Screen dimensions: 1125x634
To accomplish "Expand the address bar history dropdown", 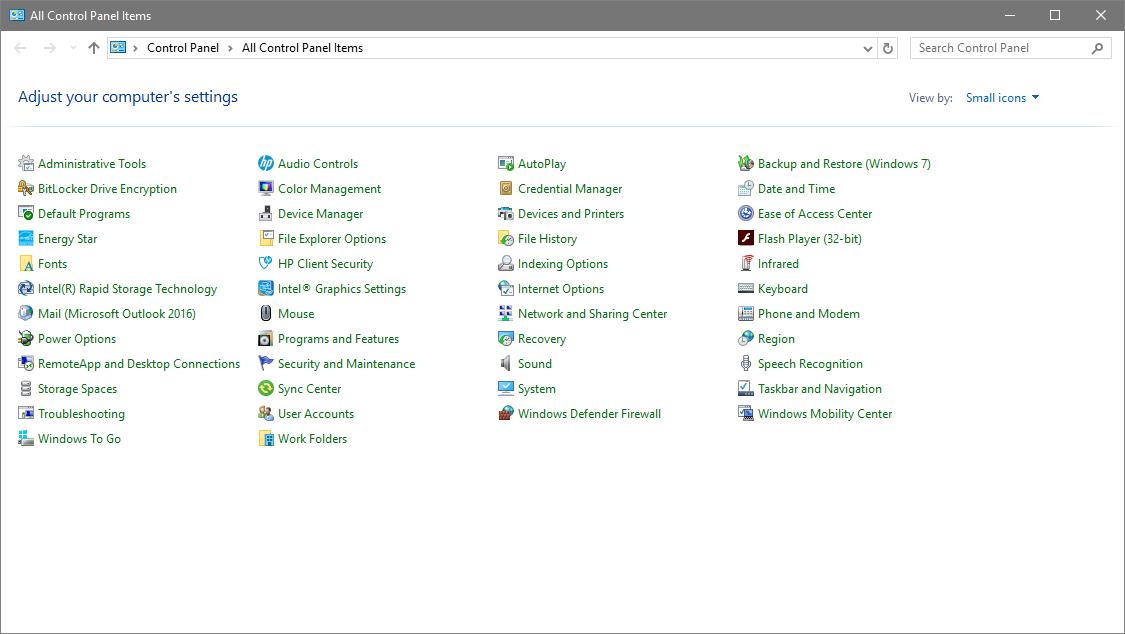I will 867,48.
